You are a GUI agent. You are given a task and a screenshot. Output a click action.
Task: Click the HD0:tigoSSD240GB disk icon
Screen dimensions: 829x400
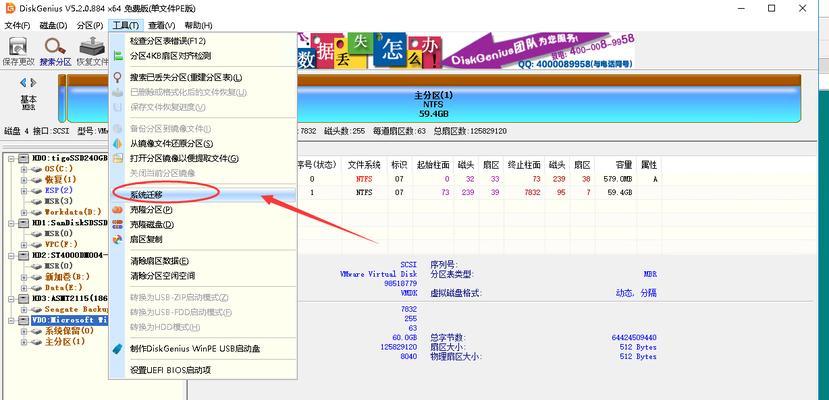[24, 158]
